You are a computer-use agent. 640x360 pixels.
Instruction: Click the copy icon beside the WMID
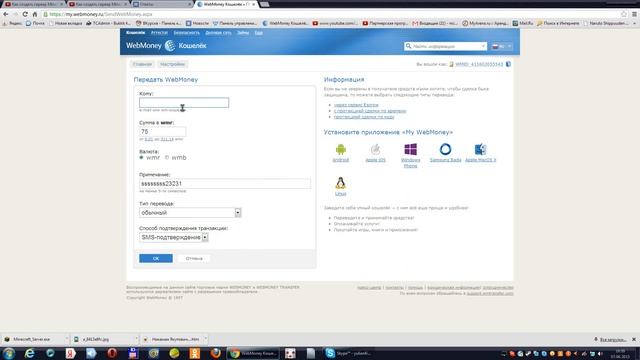point(508,64)
